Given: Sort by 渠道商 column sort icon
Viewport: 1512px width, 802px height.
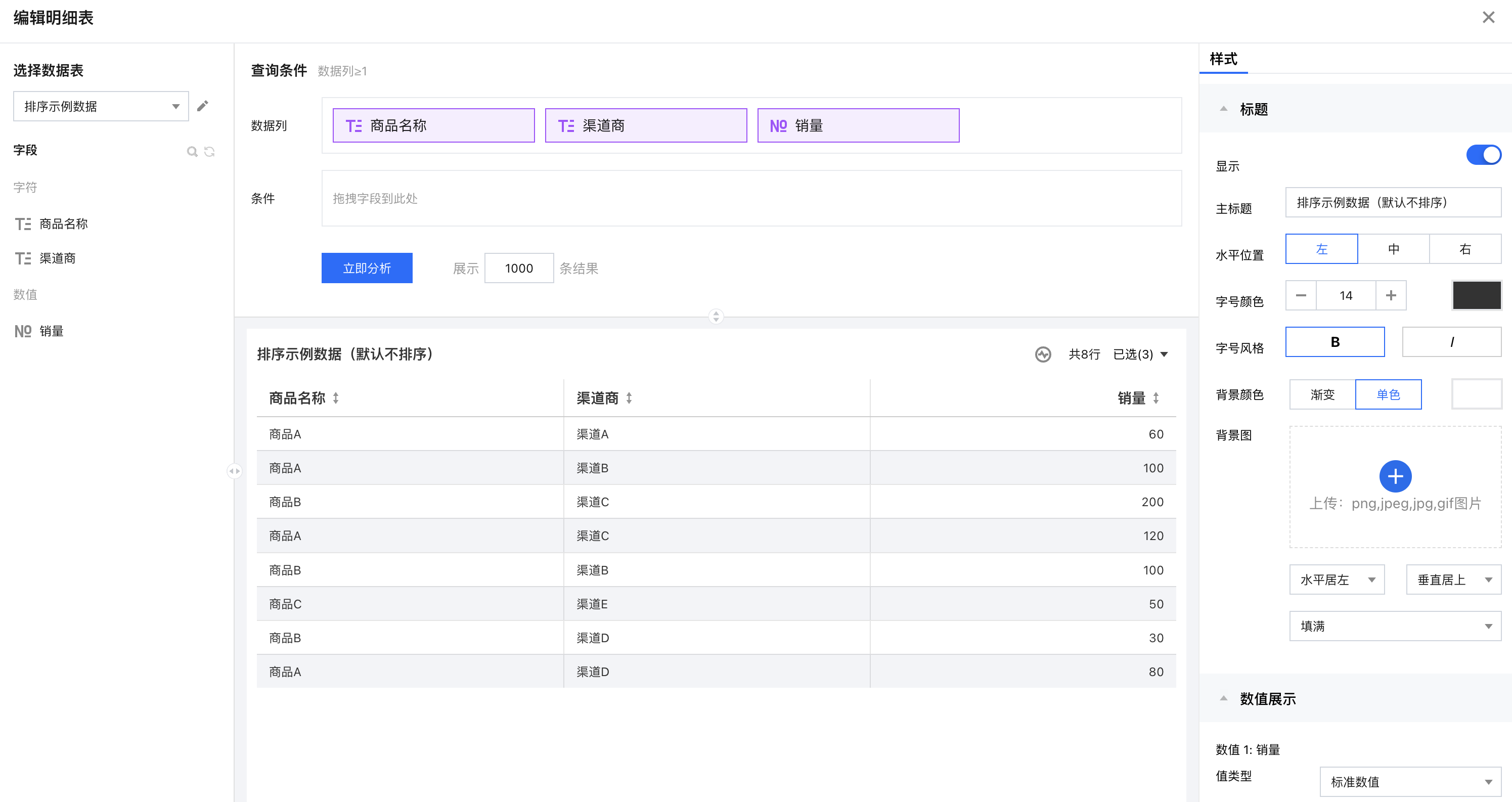Looking at the screenshot, I should (x=629, y=398).
